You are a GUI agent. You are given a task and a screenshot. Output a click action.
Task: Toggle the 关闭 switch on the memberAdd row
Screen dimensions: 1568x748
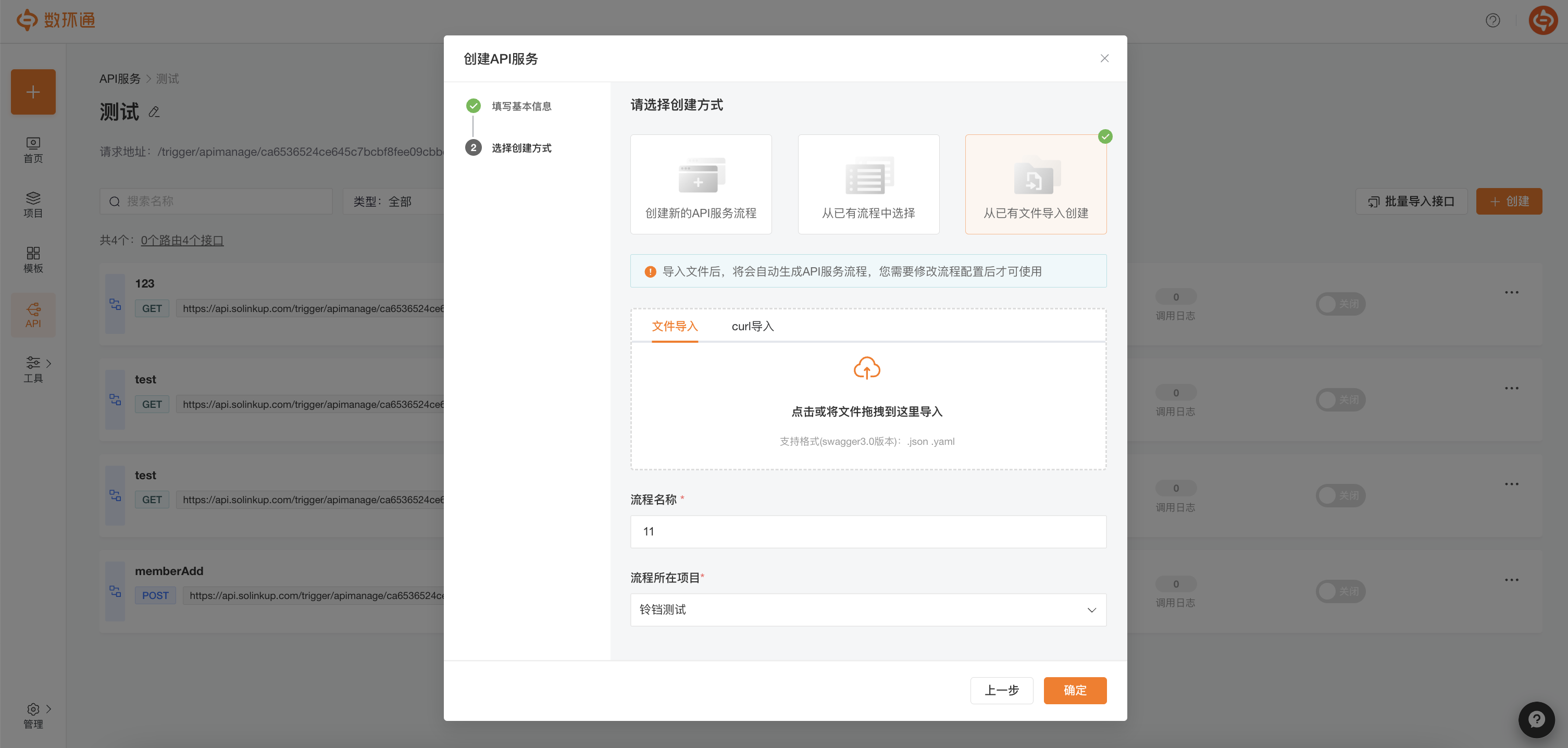pos(1340,591)
